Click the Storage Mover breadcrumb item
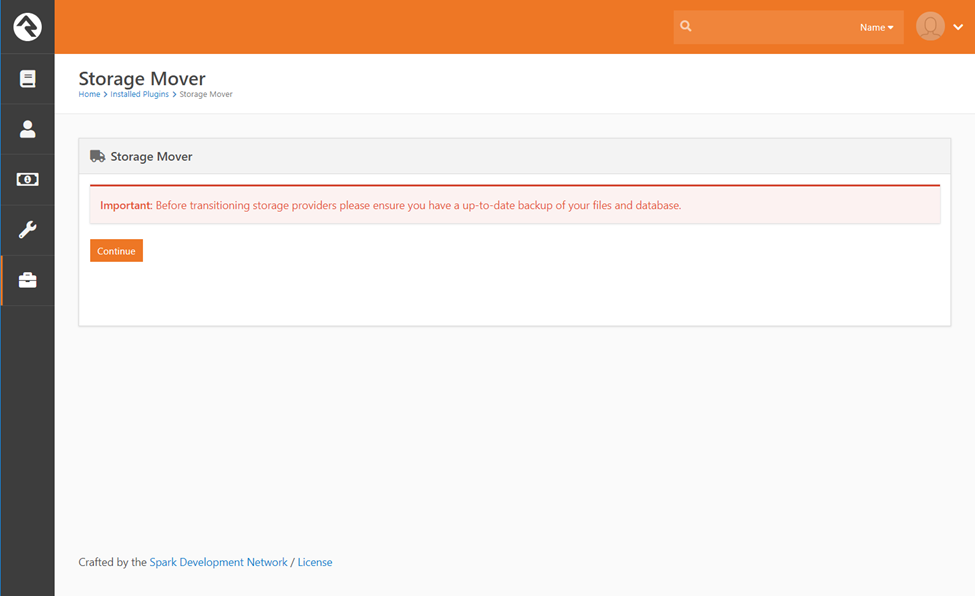975x596 pixels. point(206,95)
